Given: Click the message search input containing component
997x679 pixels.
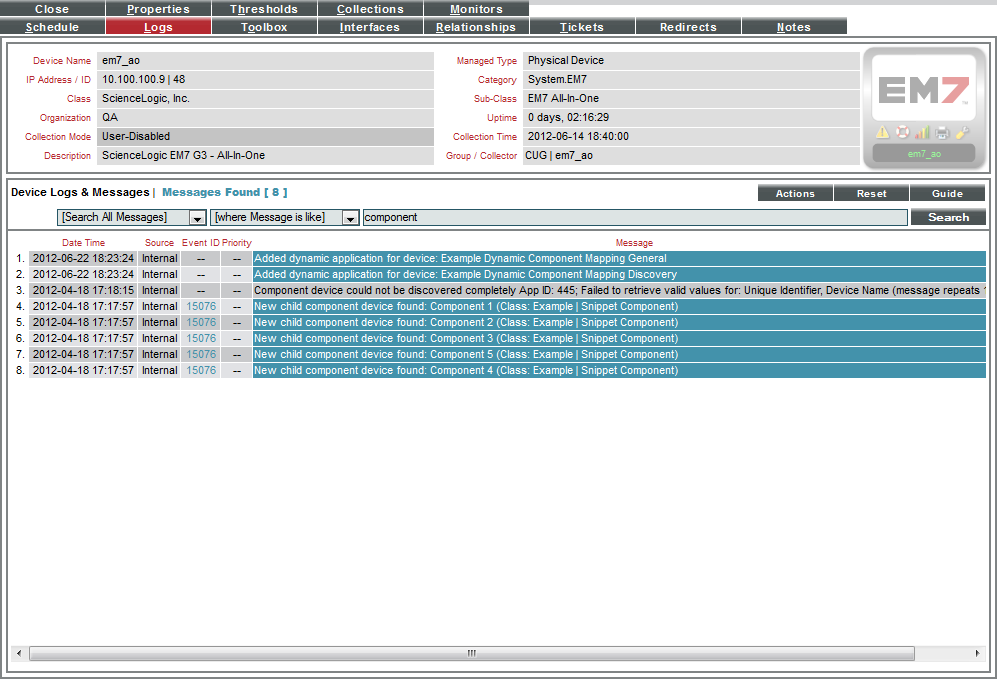Looking at the screenshot, I should pos(630,217).
